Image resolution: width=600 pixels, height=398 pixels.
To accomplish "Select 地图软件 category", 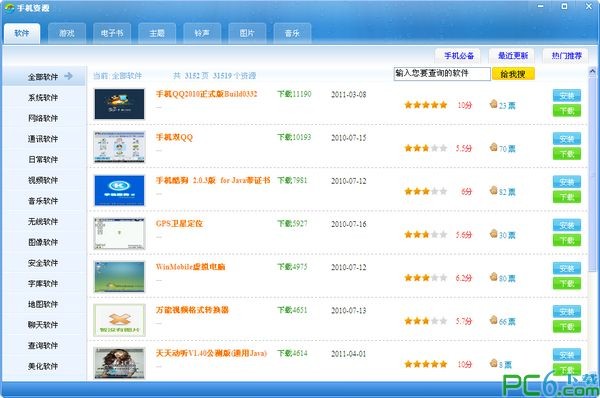I will (x=43, y=304).
